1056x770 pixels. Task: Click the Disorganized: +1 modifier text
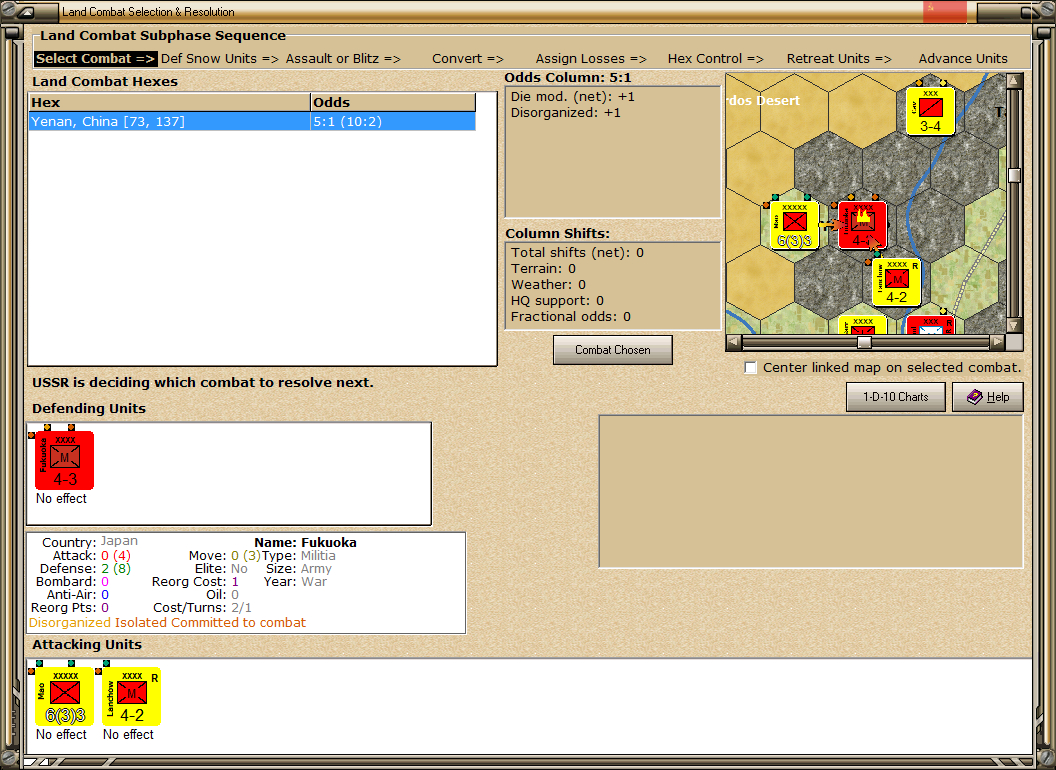pos(565,113)
